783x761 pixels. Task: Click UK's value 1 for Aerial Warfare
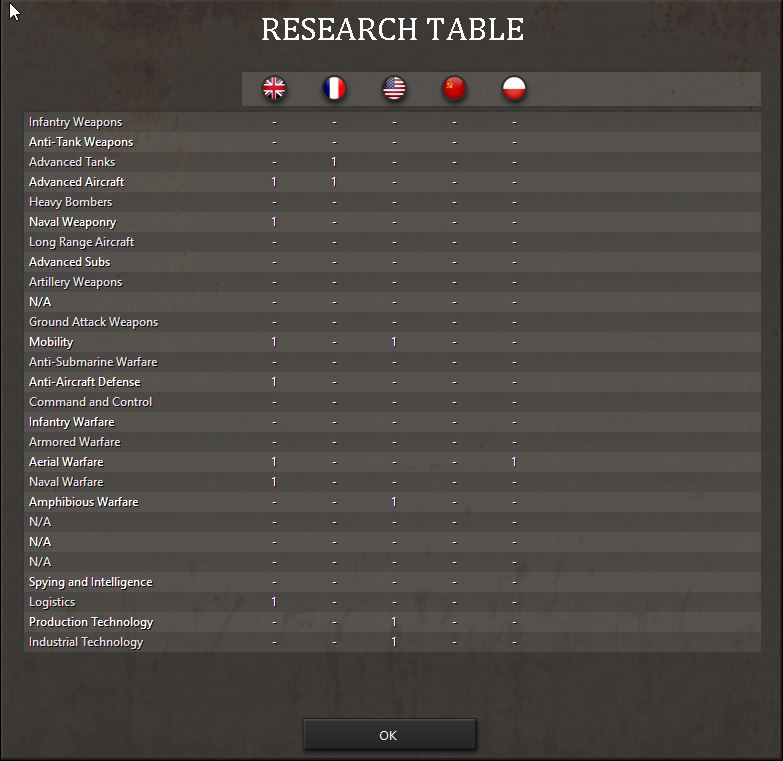[x=274, y=462]
